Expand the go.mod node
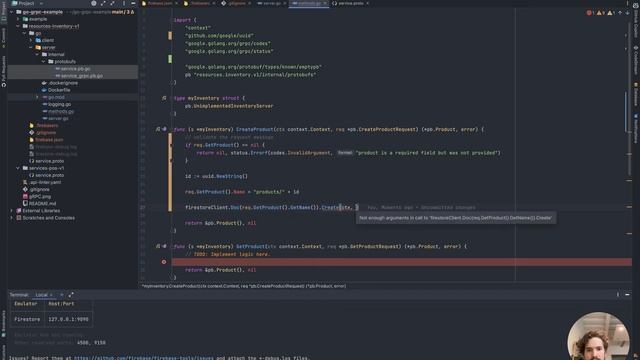The width and height of the screenshot is (640, 360). pos(37,97)
